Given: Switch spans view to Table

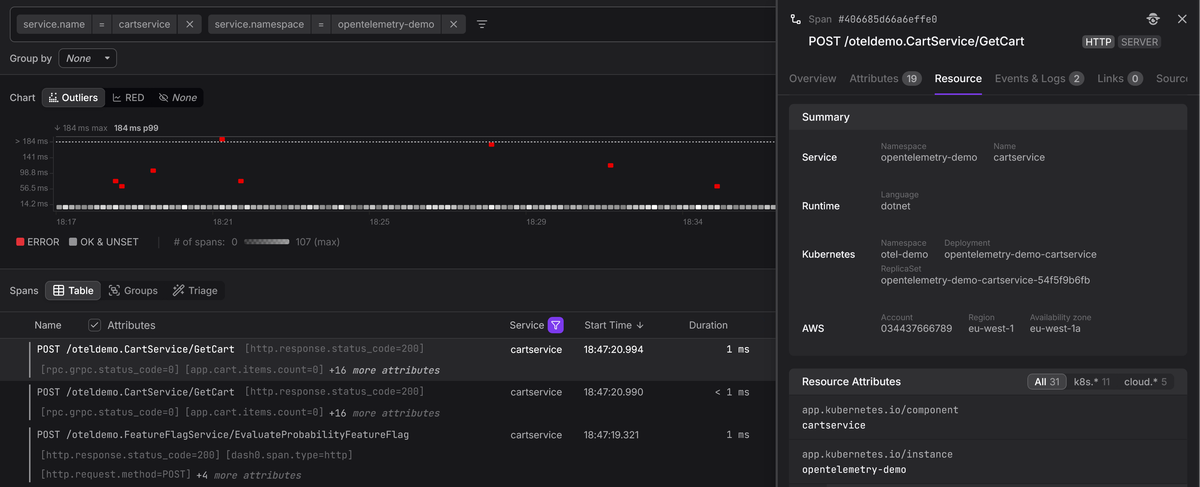Looking at the screenshot, I should coord(73,290).
